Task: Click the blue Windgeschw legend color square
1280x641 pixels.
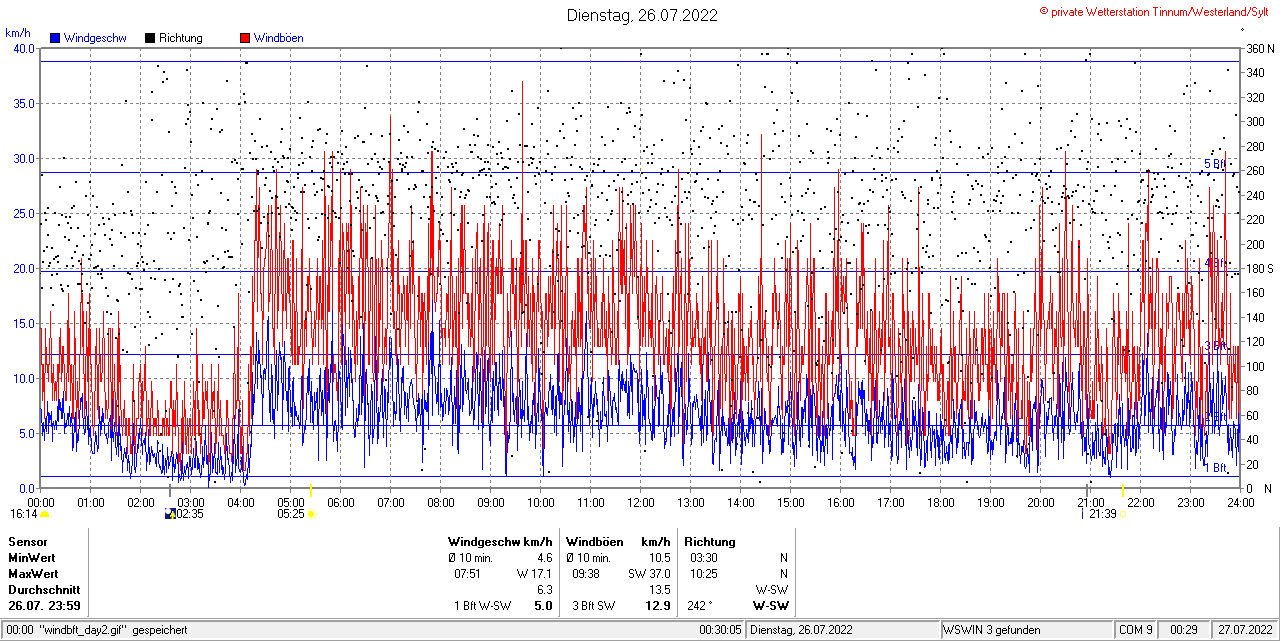Action: [x=55, y=38]
